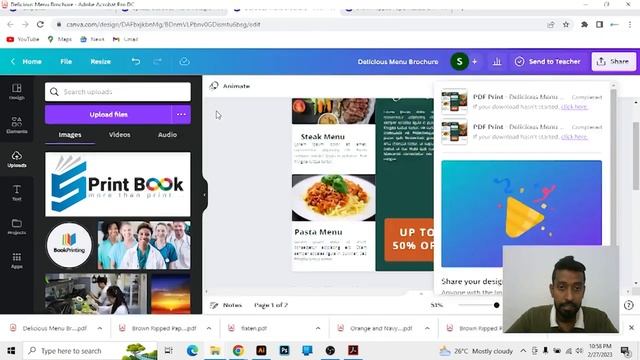
Task: Click second PDF Print 'click here' link
Action: (x=574, y=136)
